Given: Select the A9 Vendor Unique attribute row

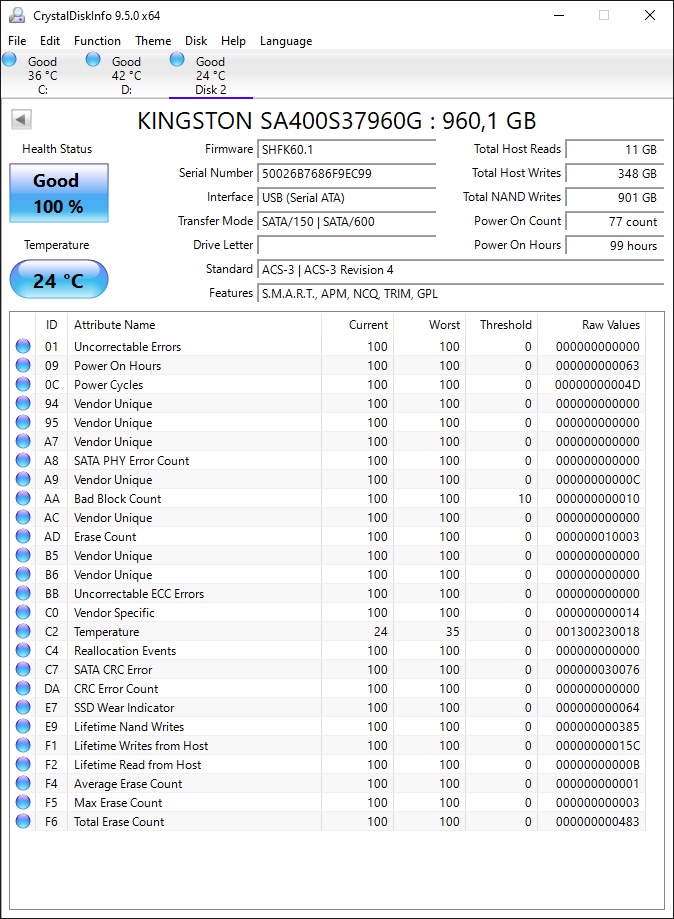Looking at the screenshot, I should [328, 479].
